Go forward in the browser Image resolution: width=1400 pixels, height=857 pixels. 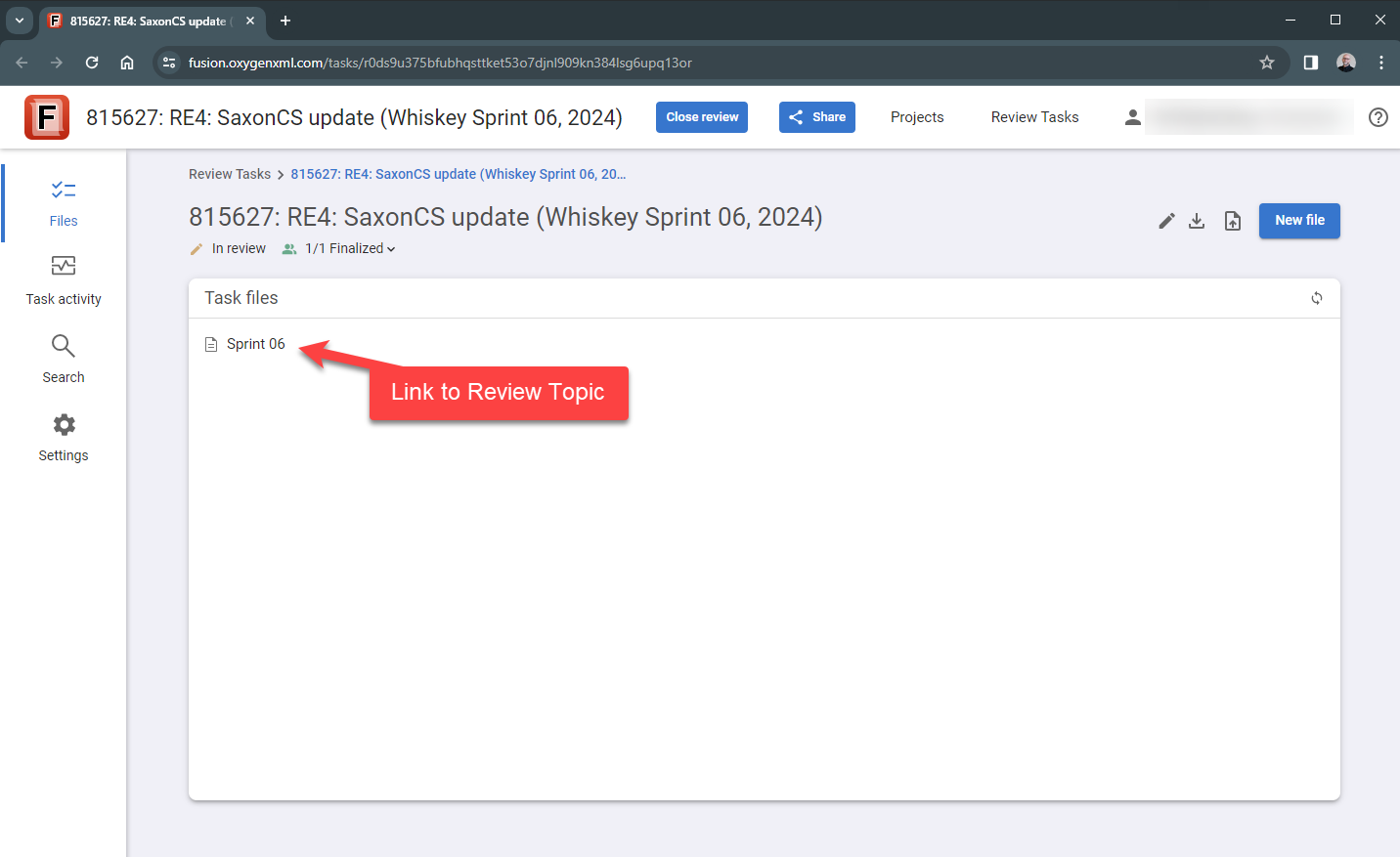point(57,63)
